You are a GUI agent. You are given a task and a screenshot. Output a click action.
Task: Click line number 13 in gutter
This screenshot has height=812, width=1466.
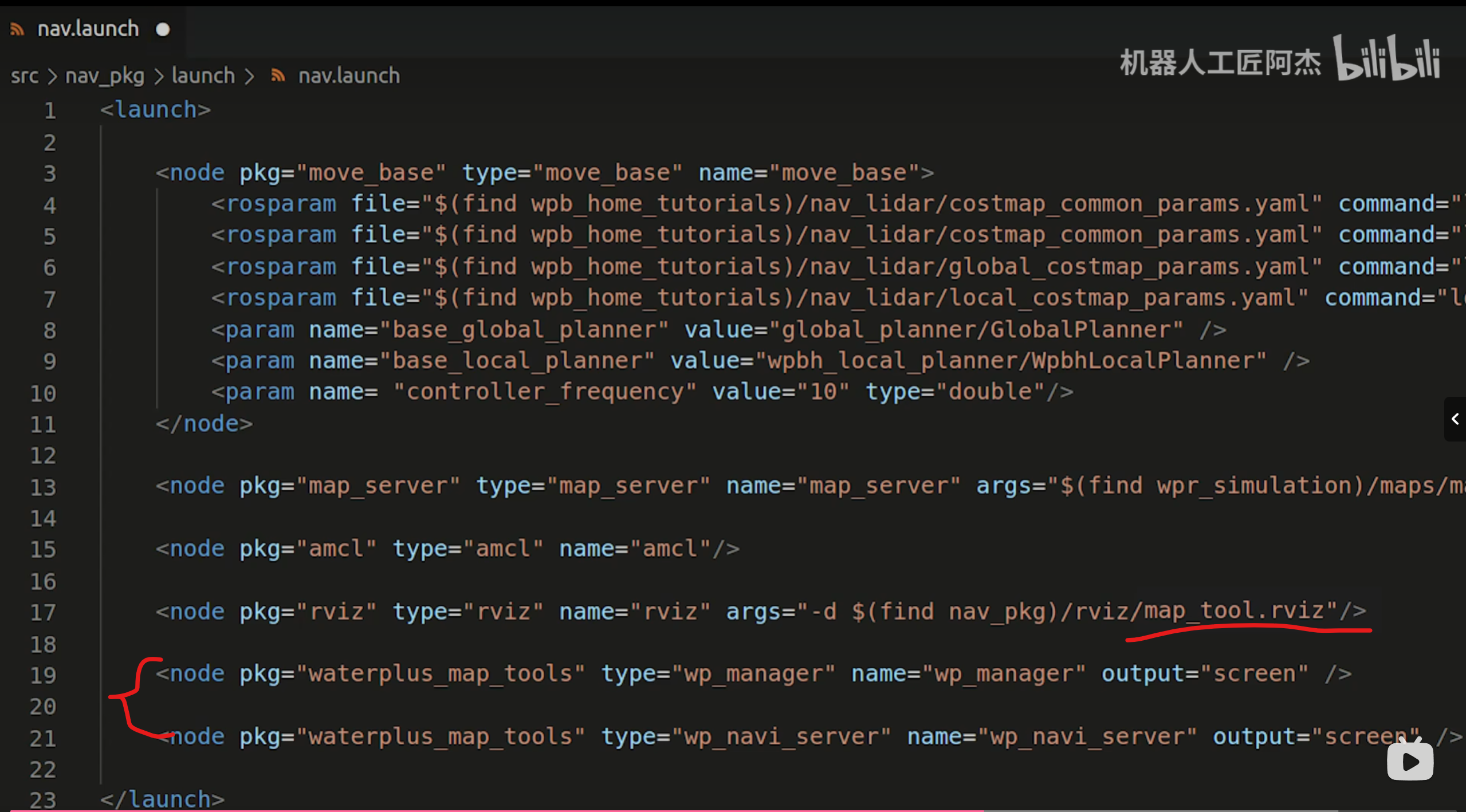pos(44,487)
